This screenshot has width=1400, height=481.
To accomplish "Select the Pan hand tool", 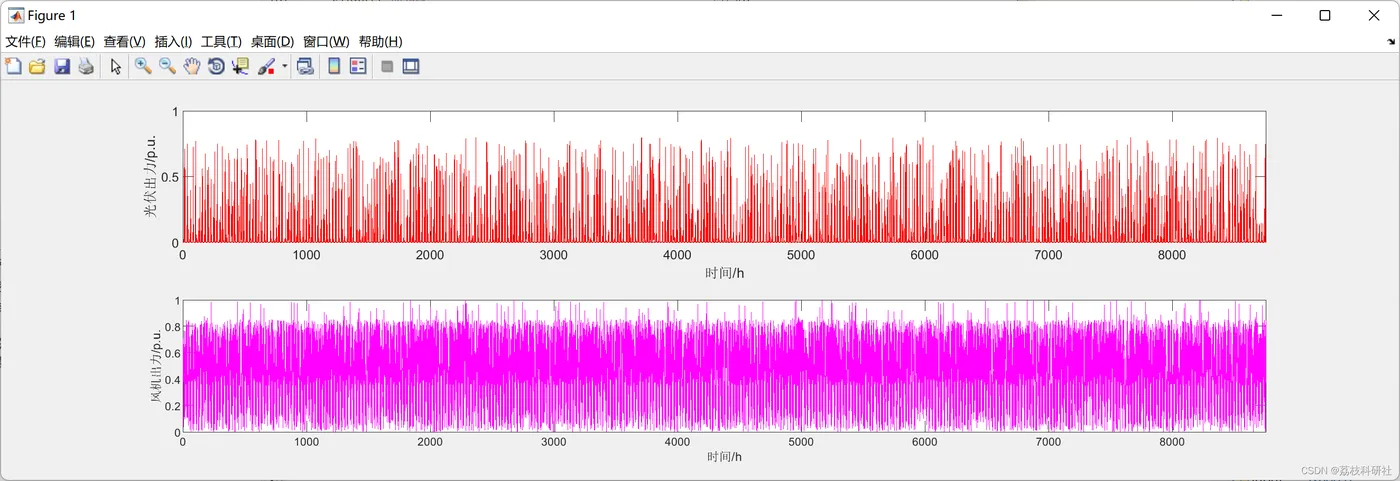I will pyautogui.click(x=191, y=67).
